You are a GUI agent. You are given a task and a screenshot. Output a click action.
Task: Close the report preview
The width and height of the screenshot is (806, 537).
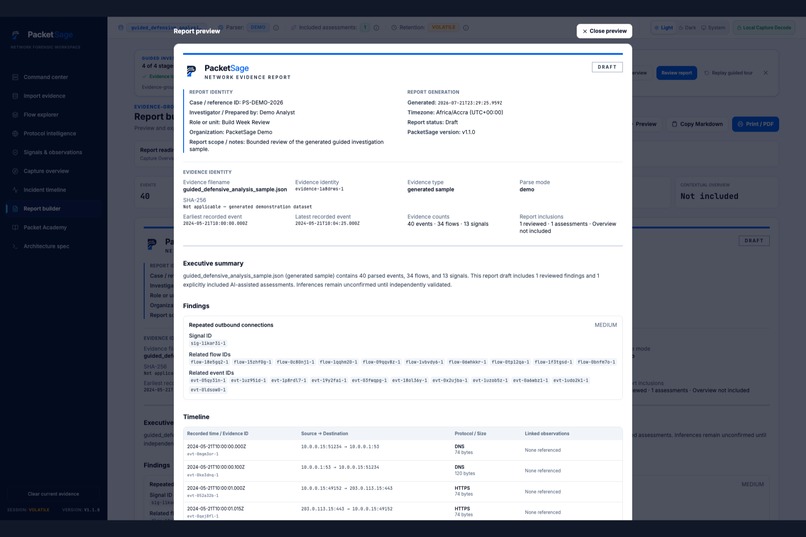click(x=604, y=31)
